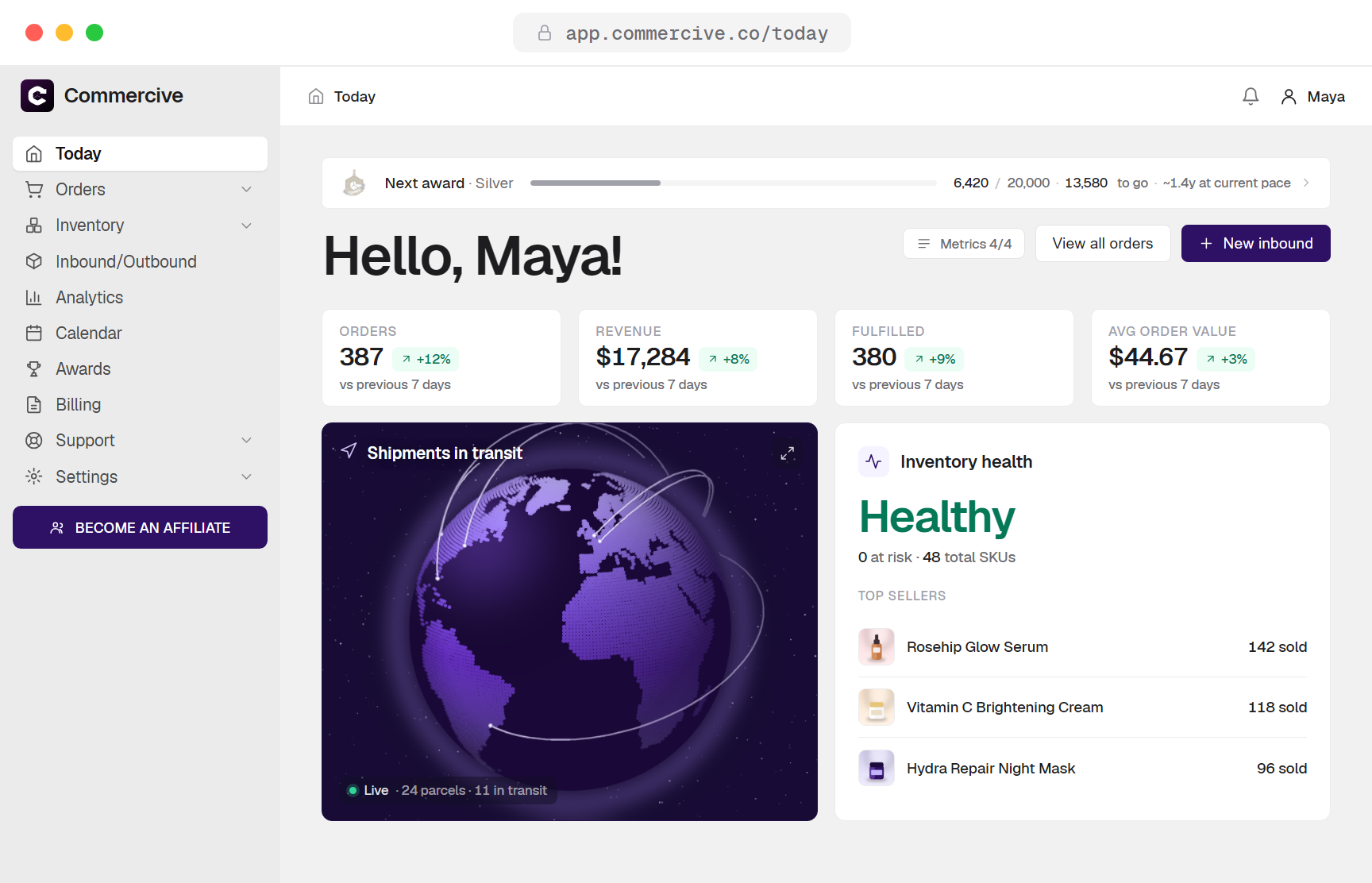Expand the Support submenu chevron
The height and width of the screenshot is (883, 1372).
pos(247,440)
